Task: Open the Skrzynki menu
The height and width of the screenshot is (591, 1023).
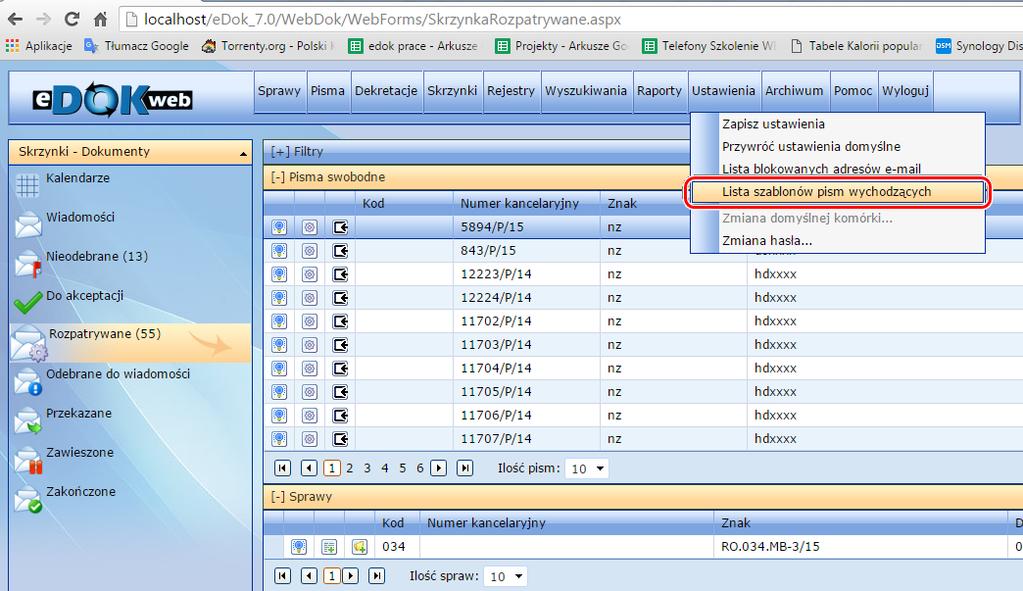Action: pyautogui.click(x=452, y=91)
